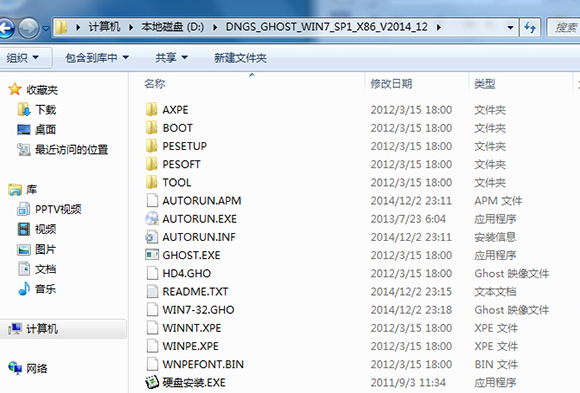
Task: Select the WINPE.XPE file icon
Action: pos(152,346)
